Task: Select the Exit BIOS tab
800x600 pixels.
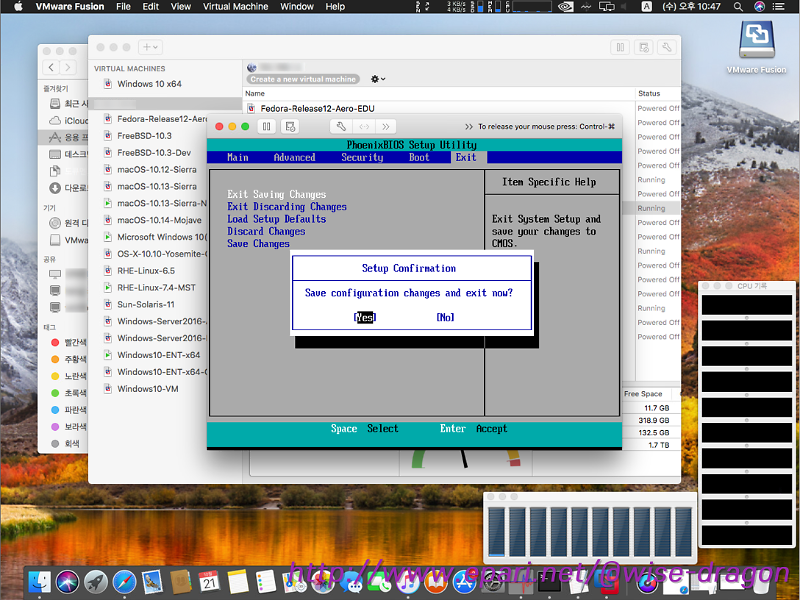Action: [x=466, y=157]
